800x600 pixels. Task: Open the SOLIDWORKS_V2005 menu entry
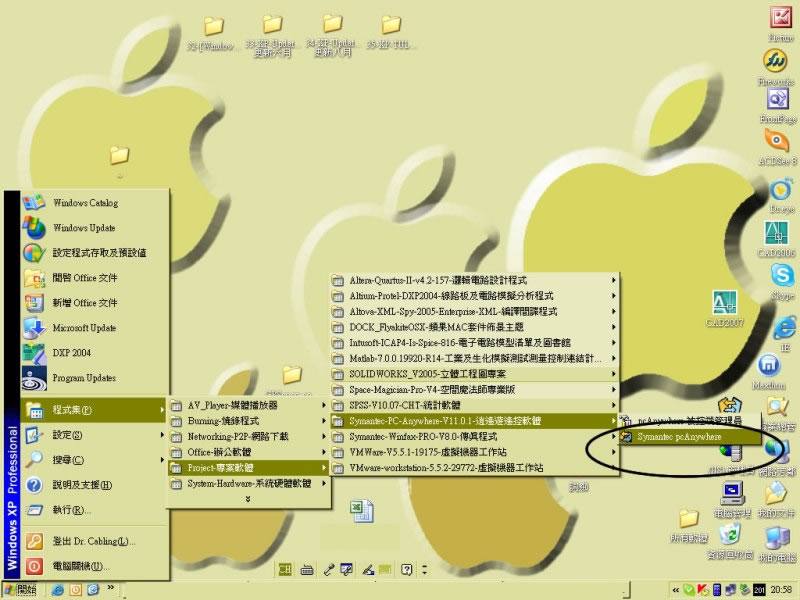click(x=474, y=374)
